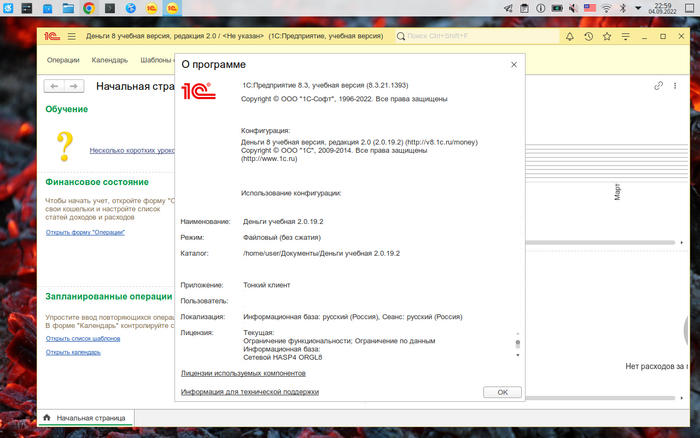This screenshot has width=700, height=438.
Task: Click the Файловый (без сжатия) mode value
Action: (x=282, y=238)
